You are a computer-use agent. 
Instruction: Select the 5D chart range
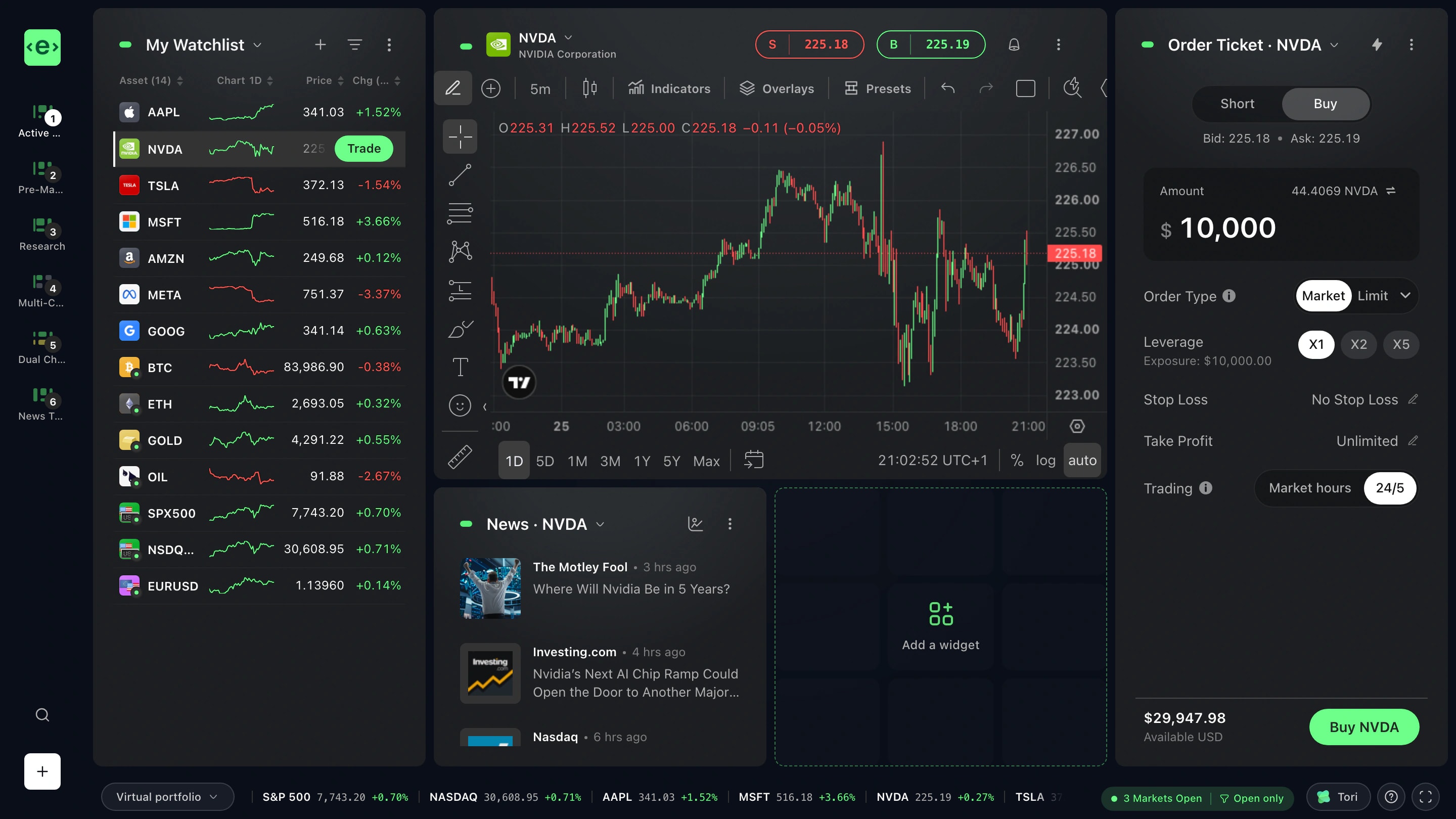[544, 461]
